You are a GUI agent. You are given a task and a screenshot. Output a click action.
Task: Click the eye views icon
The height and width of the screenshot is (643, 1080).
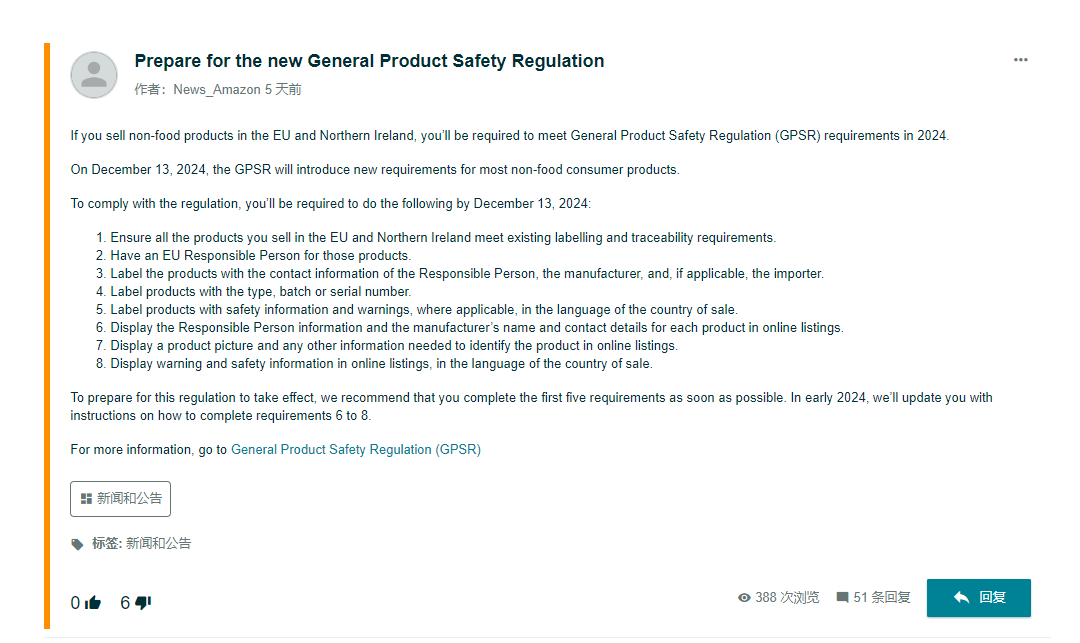point(744,598)
